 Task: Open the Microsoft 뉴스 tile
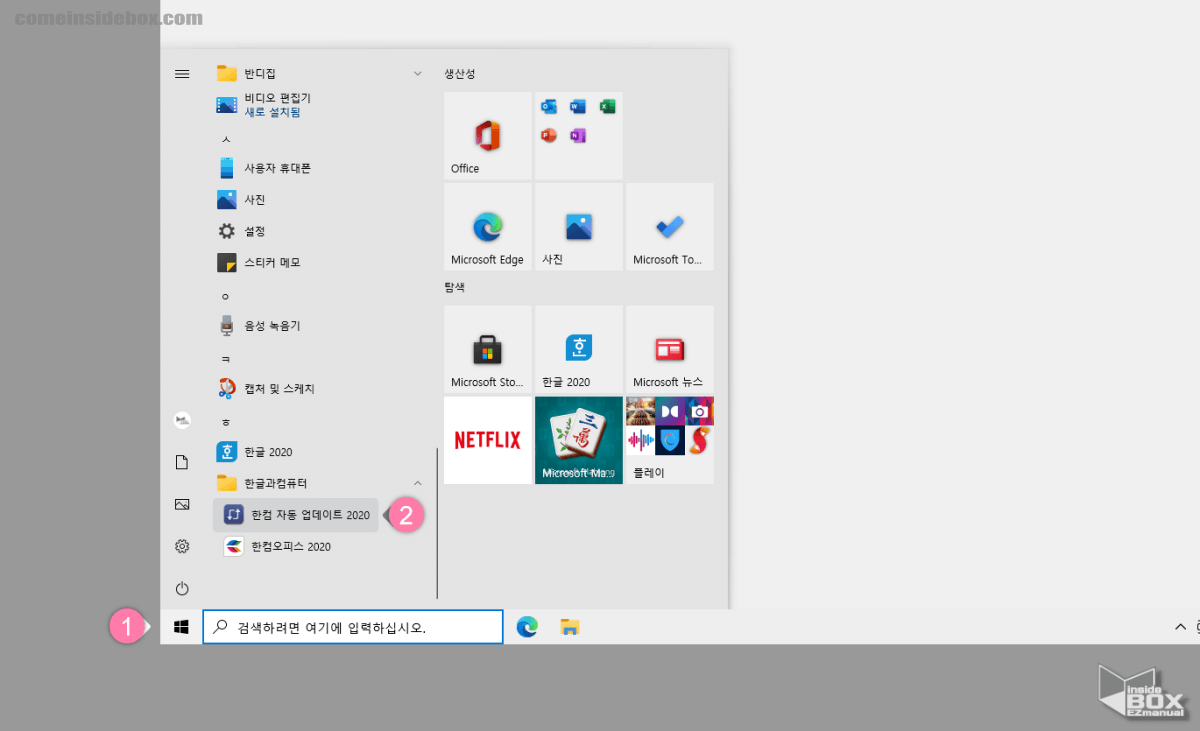670,350
